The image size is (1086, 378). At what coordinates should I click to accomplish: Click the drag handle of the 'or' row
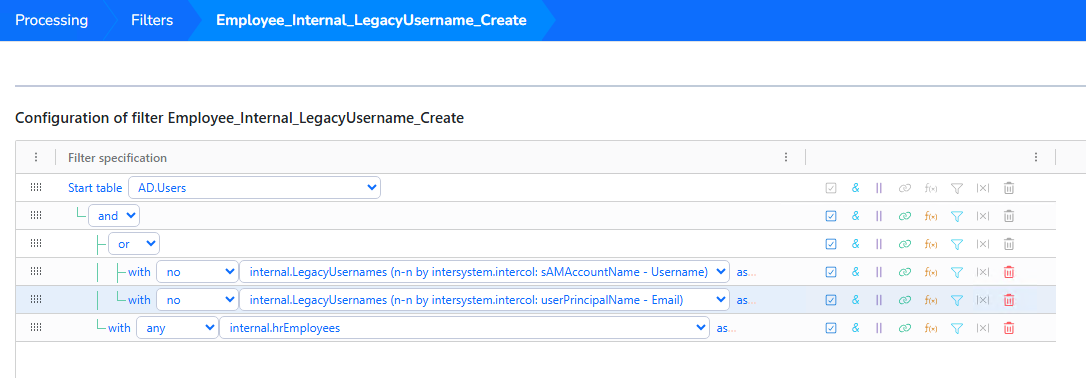(36, 244)
